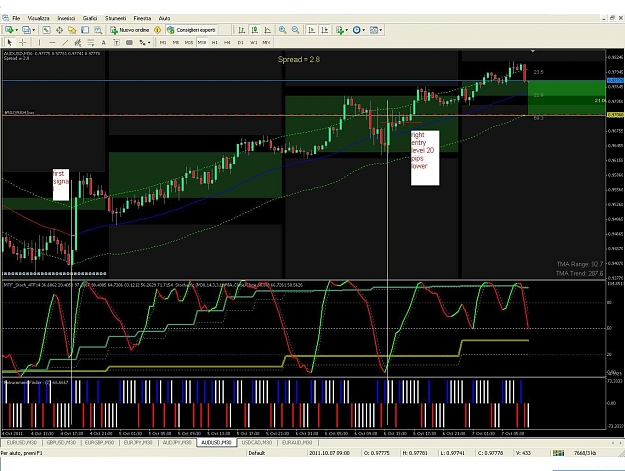Open the indicators list icon
Viewport: 625px width, 471px height.
[x=340, y=30]
